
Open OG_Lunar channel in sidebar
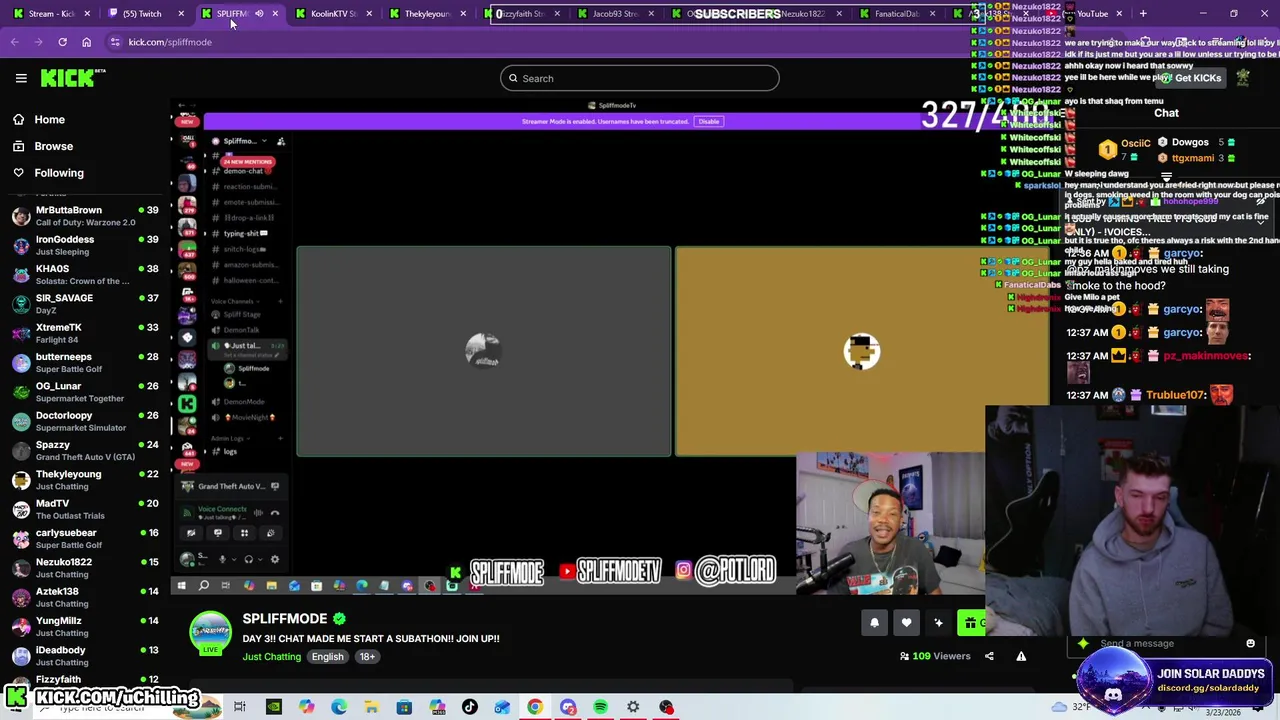(x=85, y=392)
